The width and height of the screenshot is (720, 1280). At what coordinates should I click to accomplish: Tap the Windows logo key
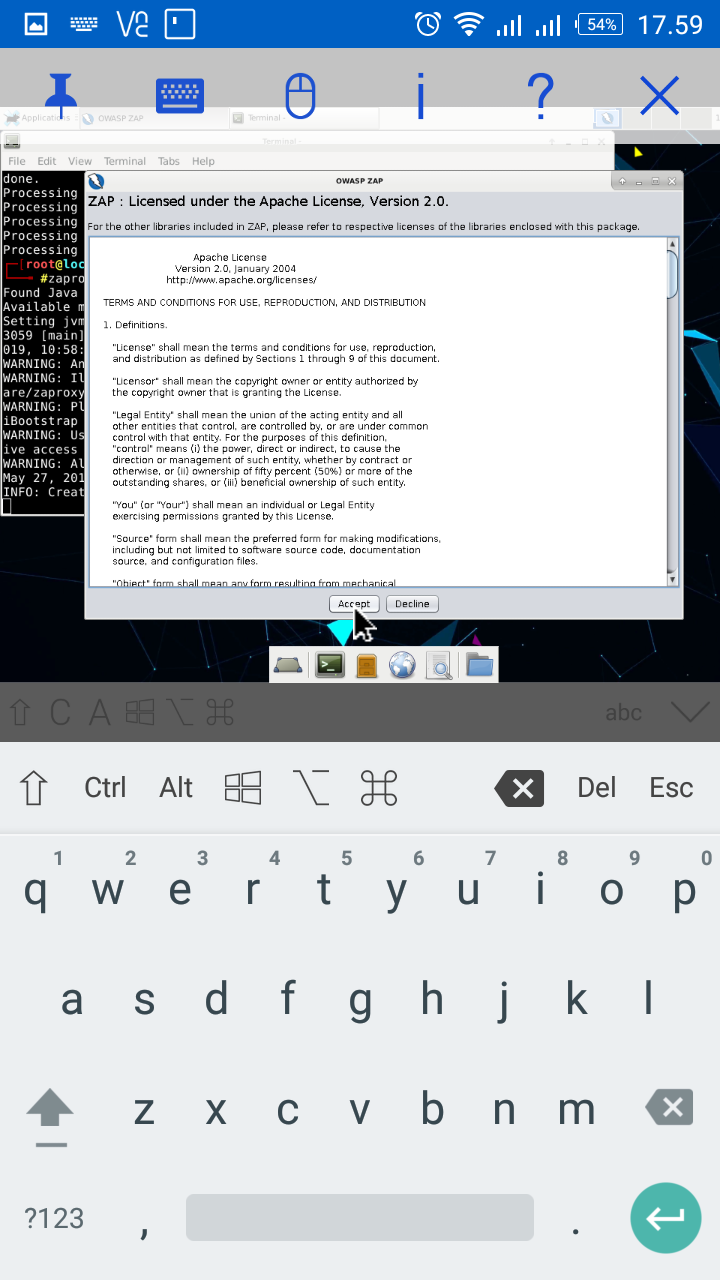(243, 788)
